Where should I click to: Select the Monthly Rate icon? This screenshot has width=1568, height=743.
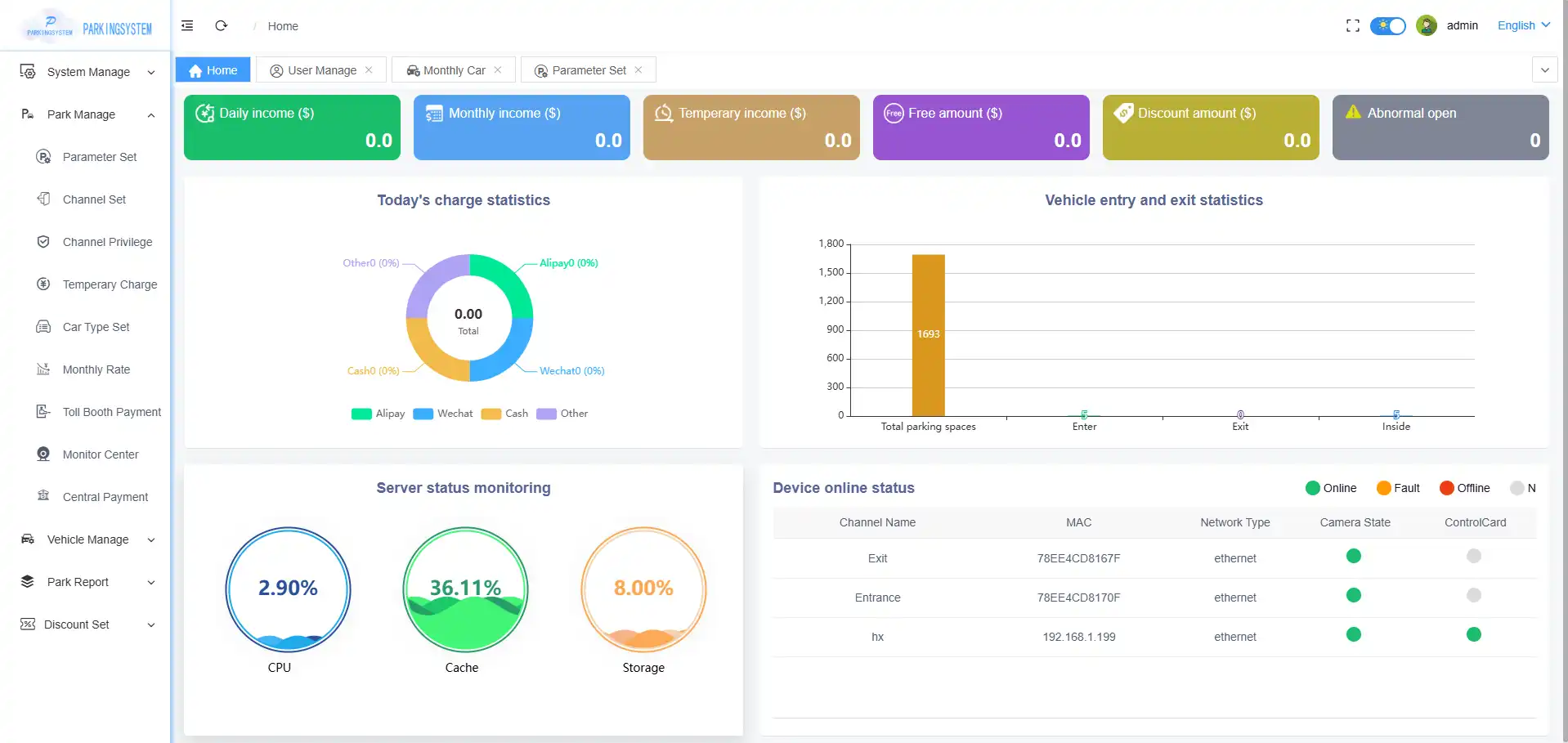(43, 369)
